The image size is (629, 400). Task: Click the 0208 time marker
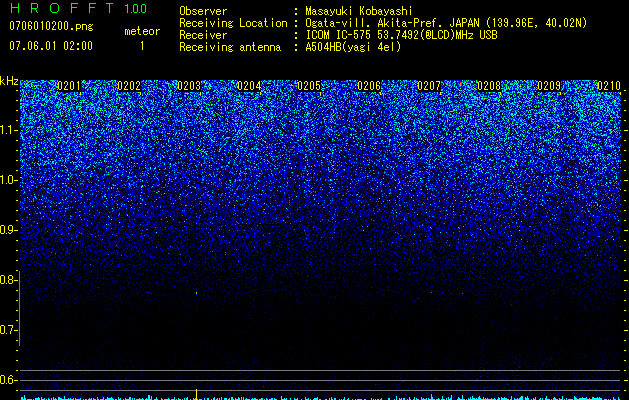pos(489,86)
